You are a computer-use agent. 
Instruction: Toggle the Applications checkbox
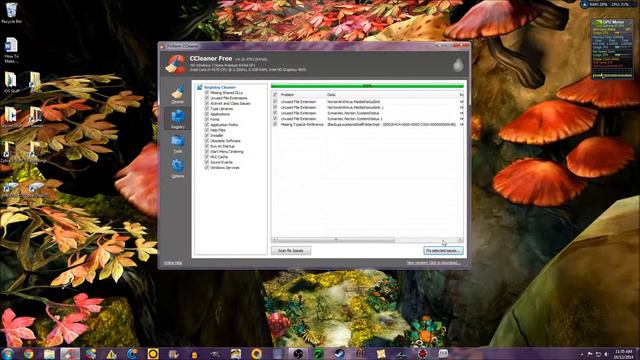point(207,114)
